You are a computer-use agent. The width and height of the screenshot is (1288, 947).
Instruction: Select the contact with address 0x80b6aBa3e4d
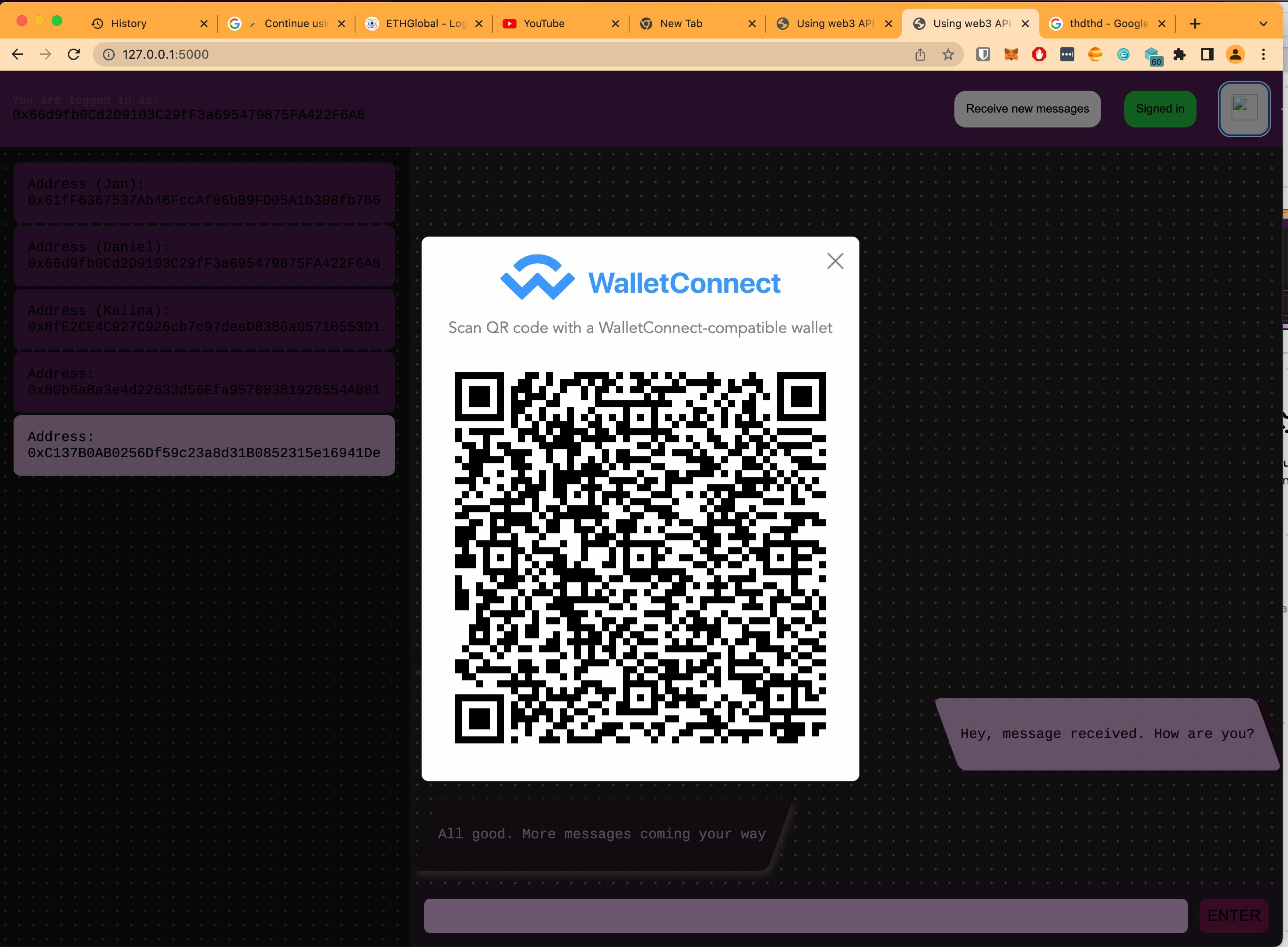[204, 382]
